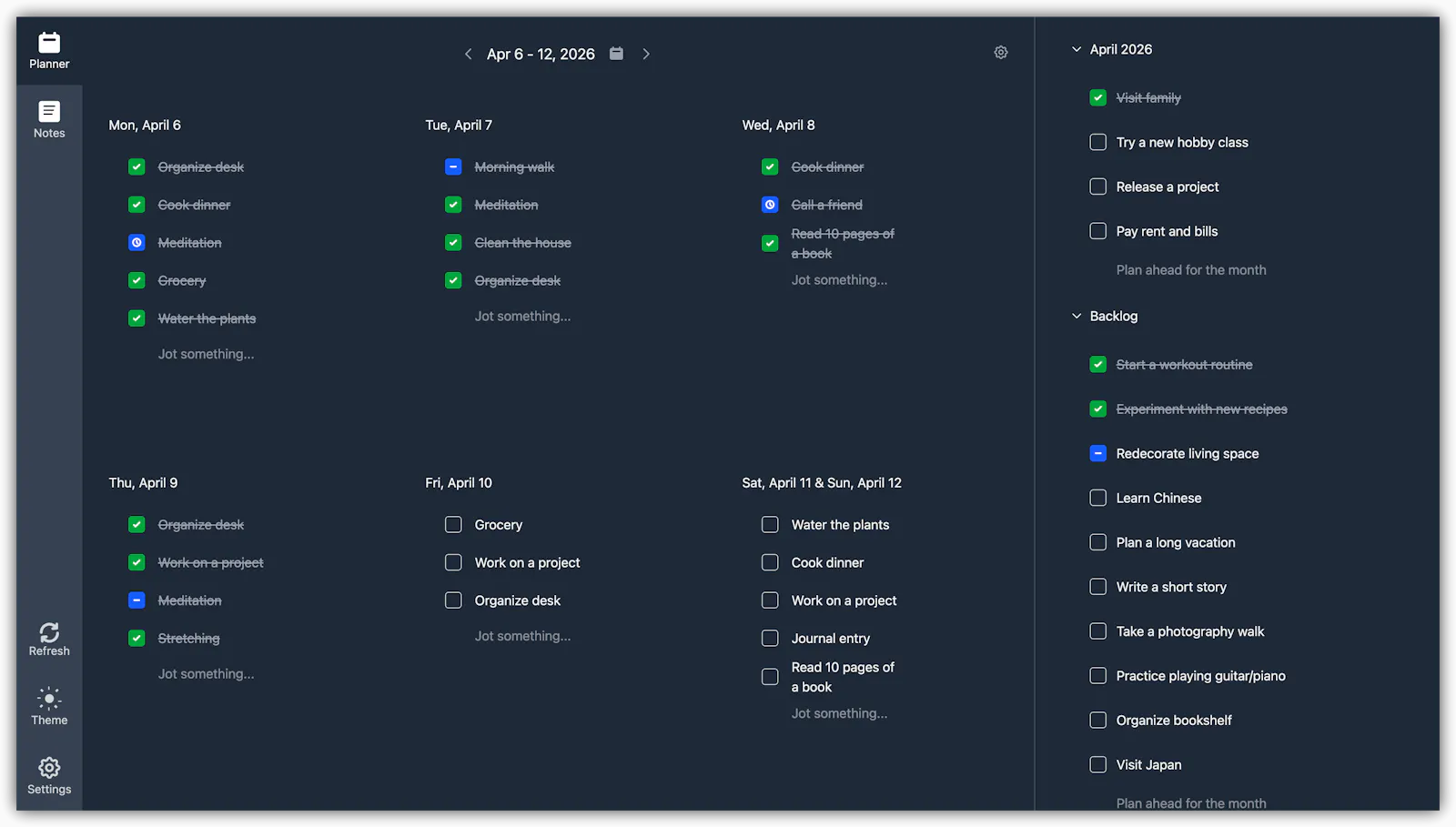
Task: Click Plan ahead for the month under April 2026
Action: point(1191,270)
